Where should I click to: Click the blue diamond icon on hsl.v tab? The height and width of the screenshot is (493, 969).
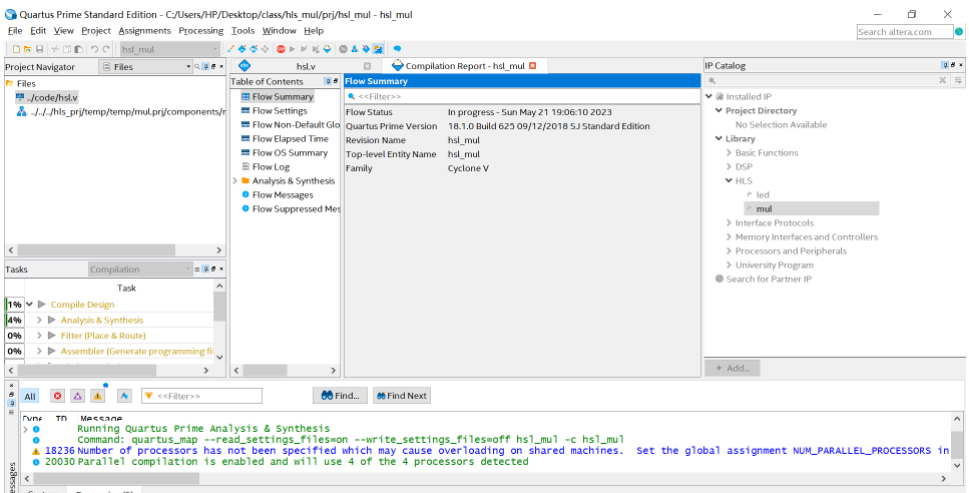point(245,65)
